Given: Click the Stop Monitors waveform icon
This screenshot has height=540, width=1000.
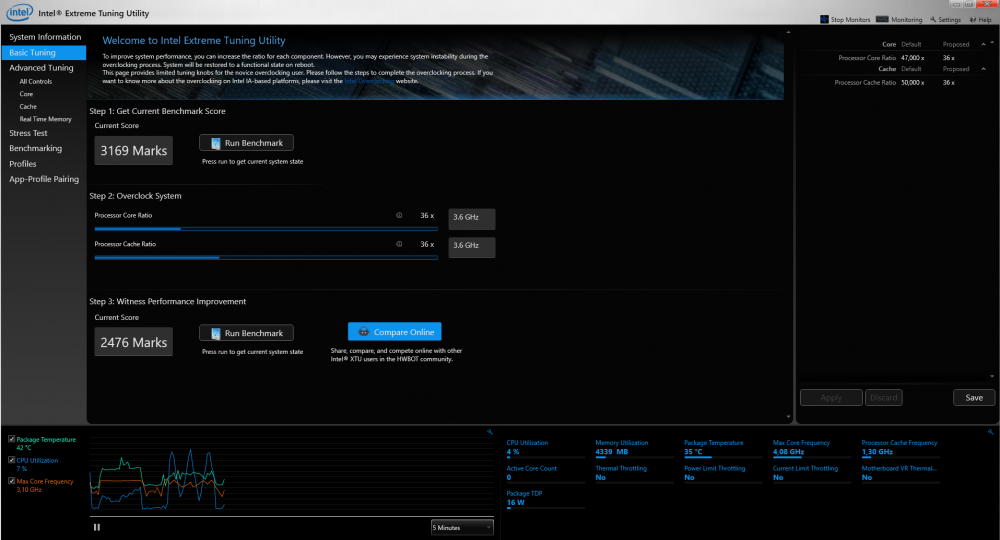Looking at the screenshot, I should point(824,20).
